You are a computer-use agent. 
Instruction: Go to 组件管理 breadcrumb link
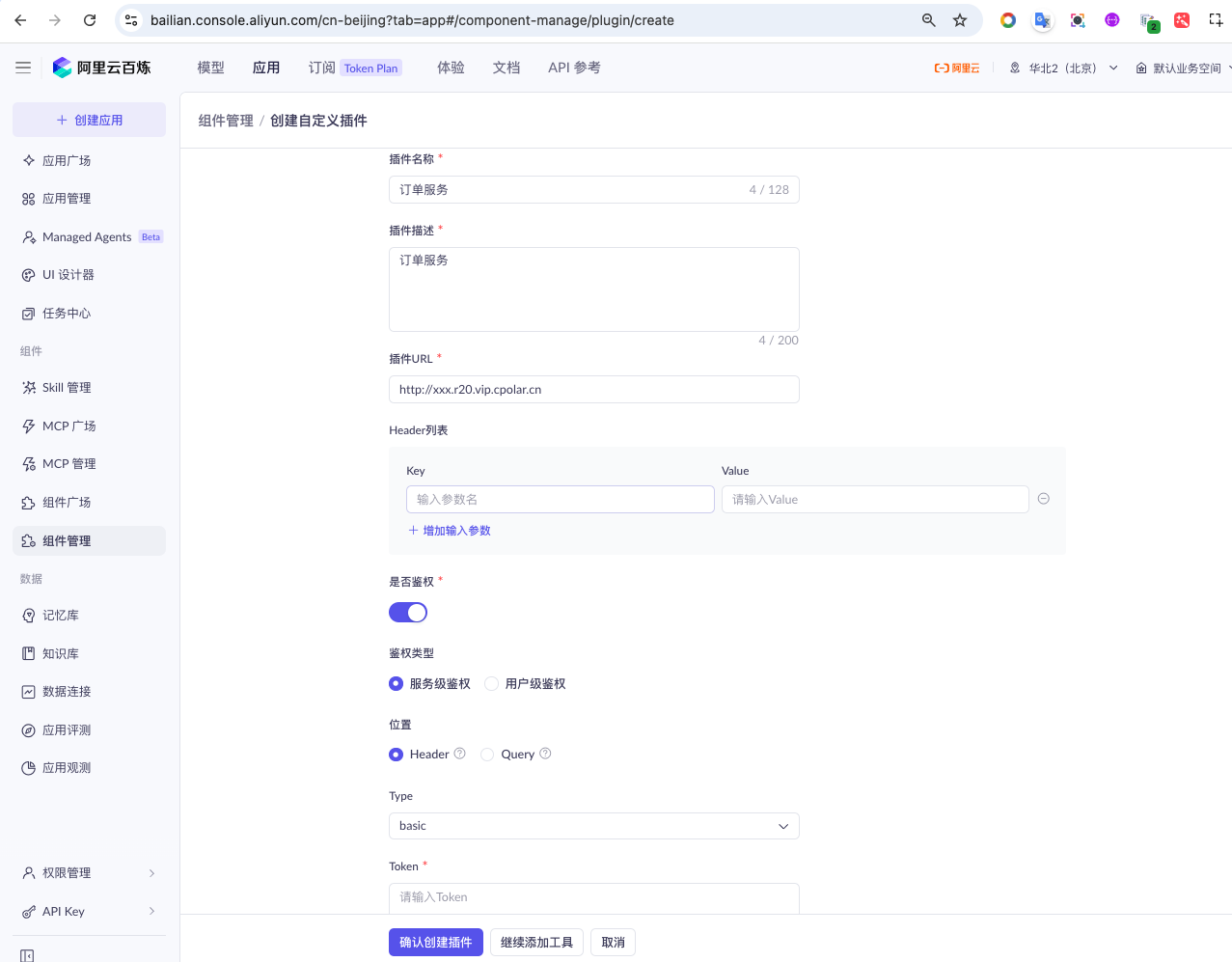pos(226,121)
